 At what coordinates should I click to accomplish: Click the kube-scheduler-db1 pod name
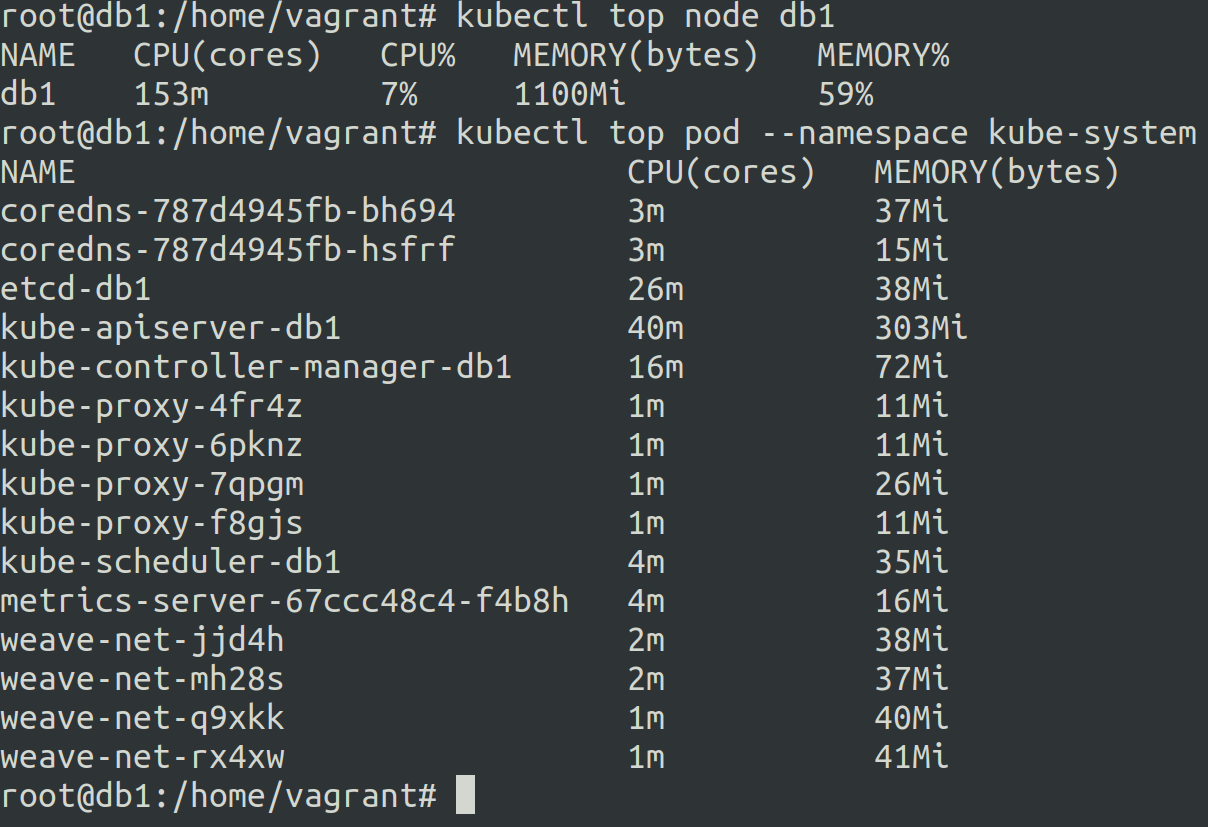pos(171,562)
